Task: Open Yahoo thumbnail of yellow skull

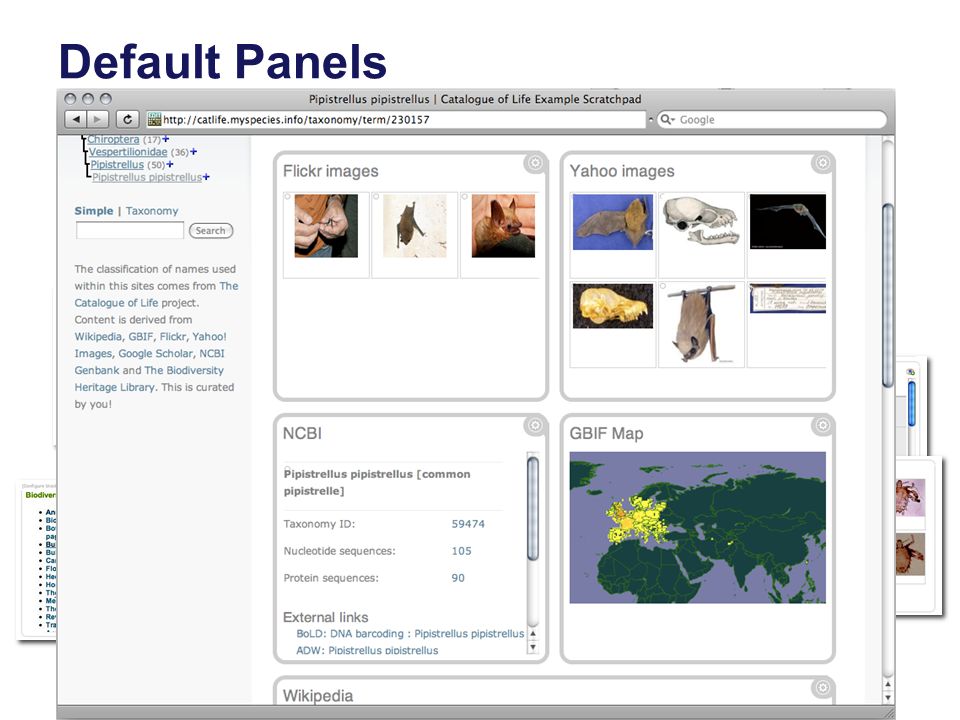Action: tap(613, 306)
